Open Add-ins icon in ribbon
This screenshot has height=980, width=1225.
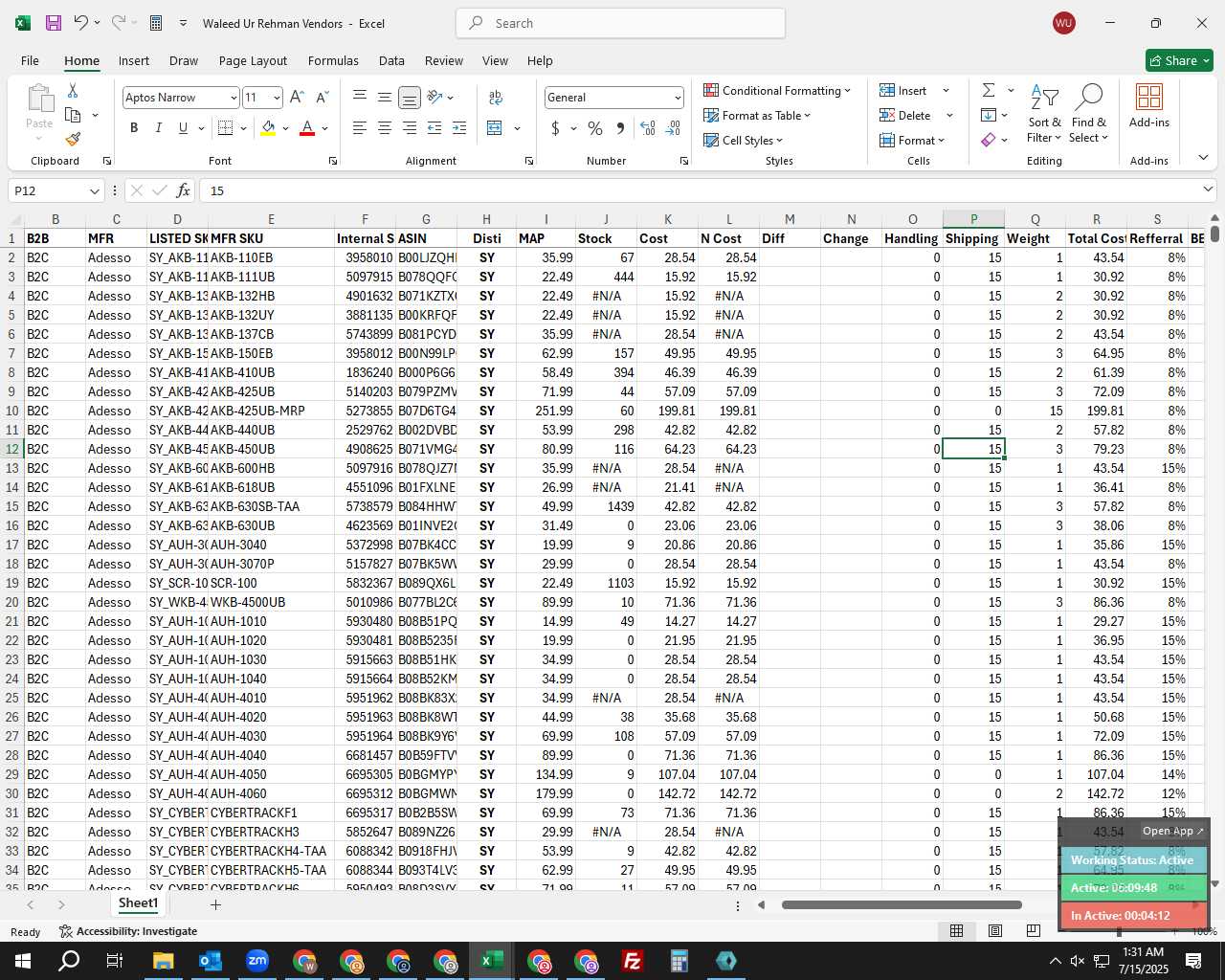(1148, 105)
